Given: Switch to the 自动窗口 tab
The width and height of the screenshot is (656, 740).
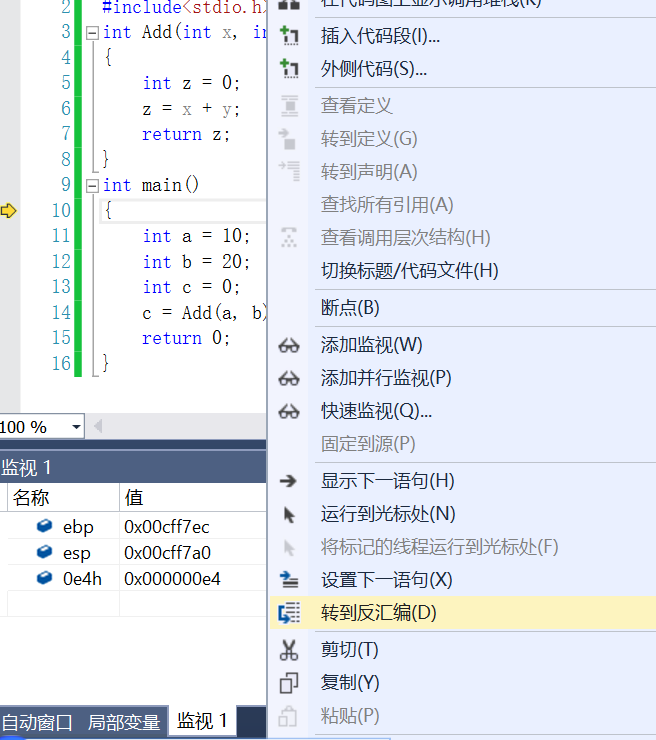Looking at the screenshot, I should (37, 723).
